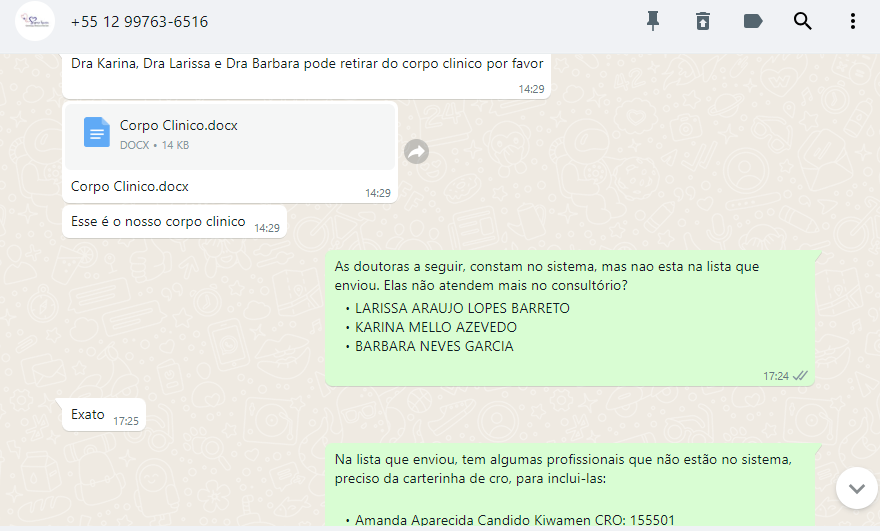Image resolution: width=880 pixels, height=531 pixels.
Task: Click the KARINA MELLO AZEVEDO list entry
Action: click(x=436, y=327)
